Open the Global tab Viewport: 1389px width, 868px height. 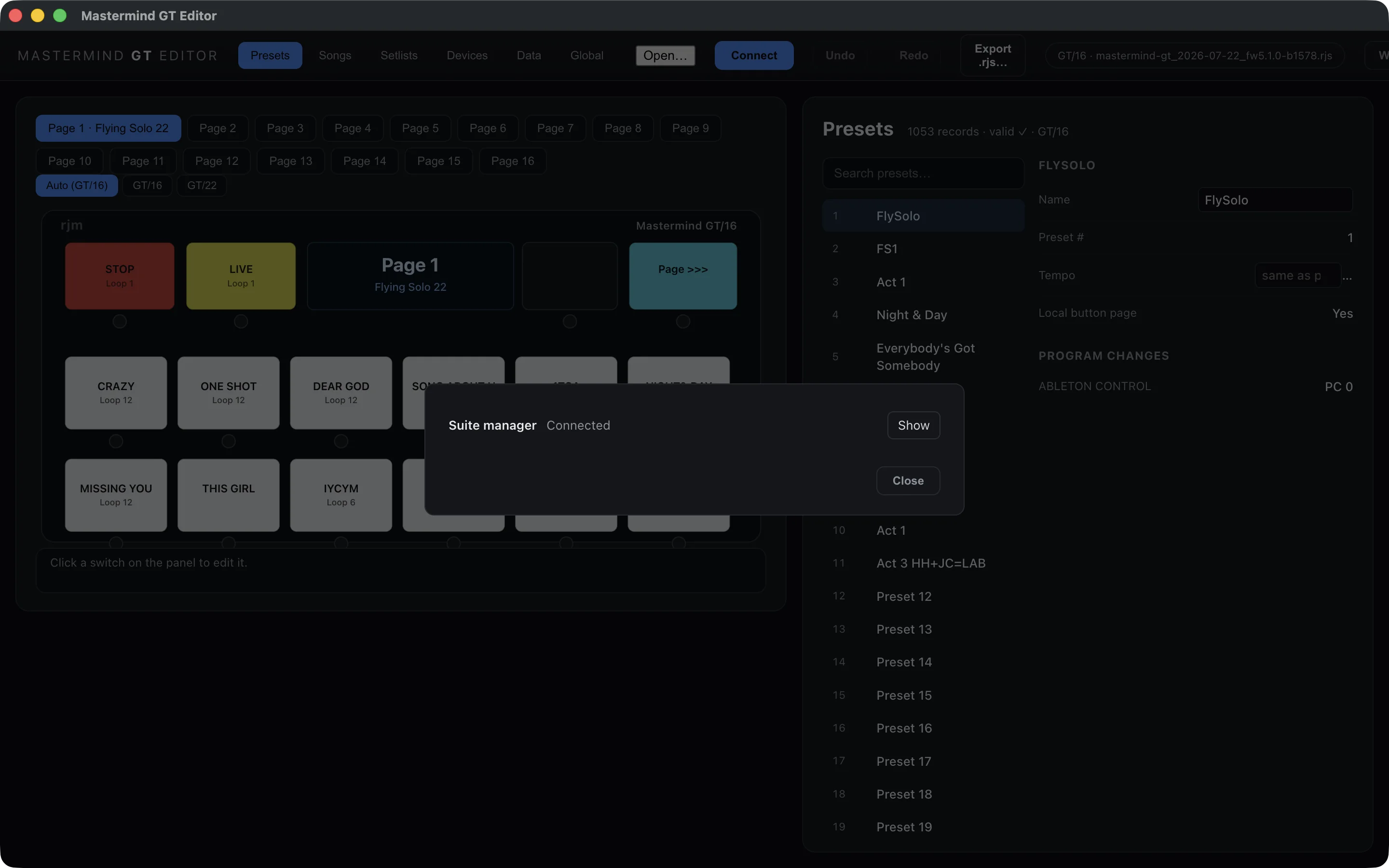586,55
